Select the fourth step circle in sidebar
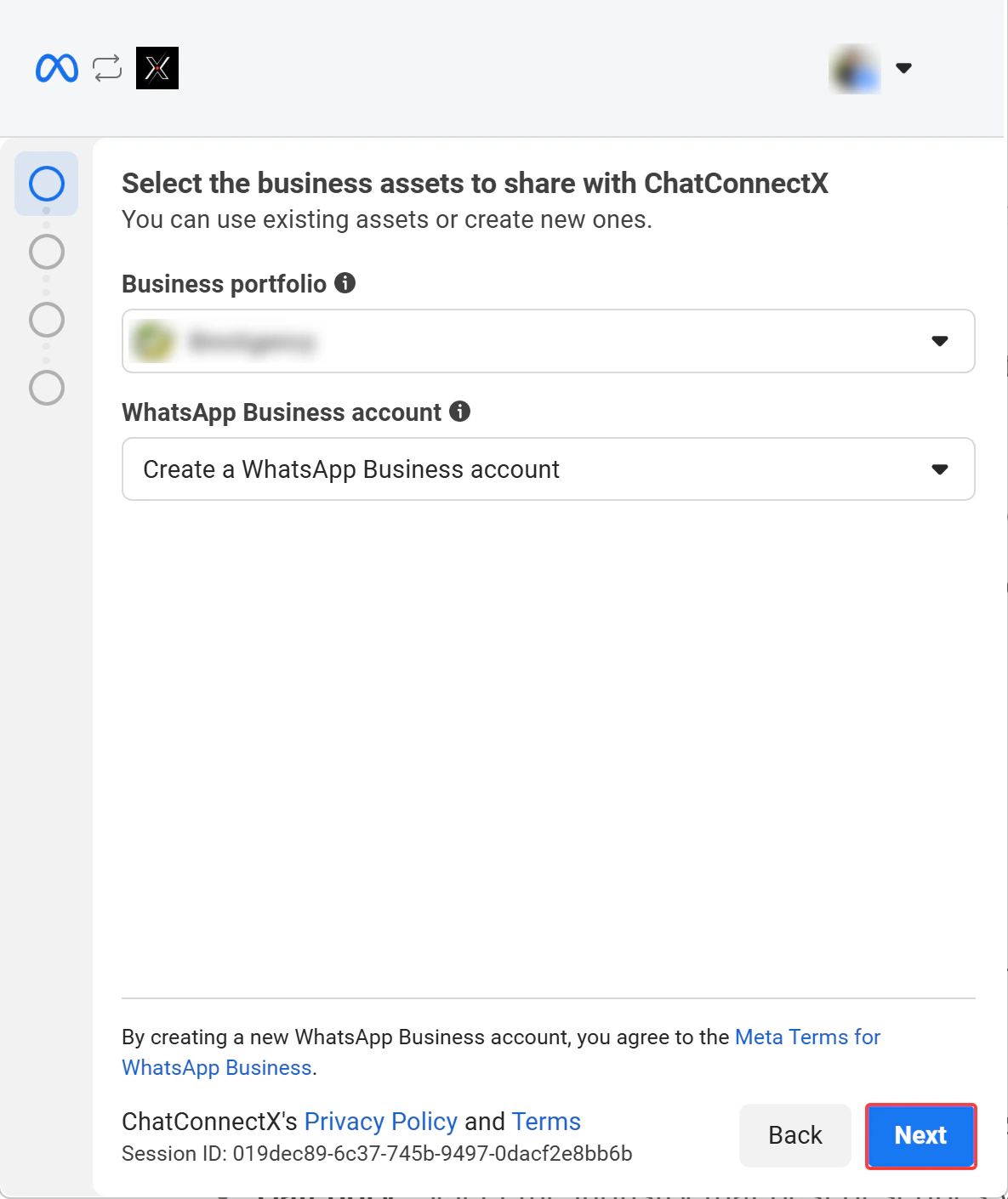This screenshot has height=1199, width=1008. [47, 388]
